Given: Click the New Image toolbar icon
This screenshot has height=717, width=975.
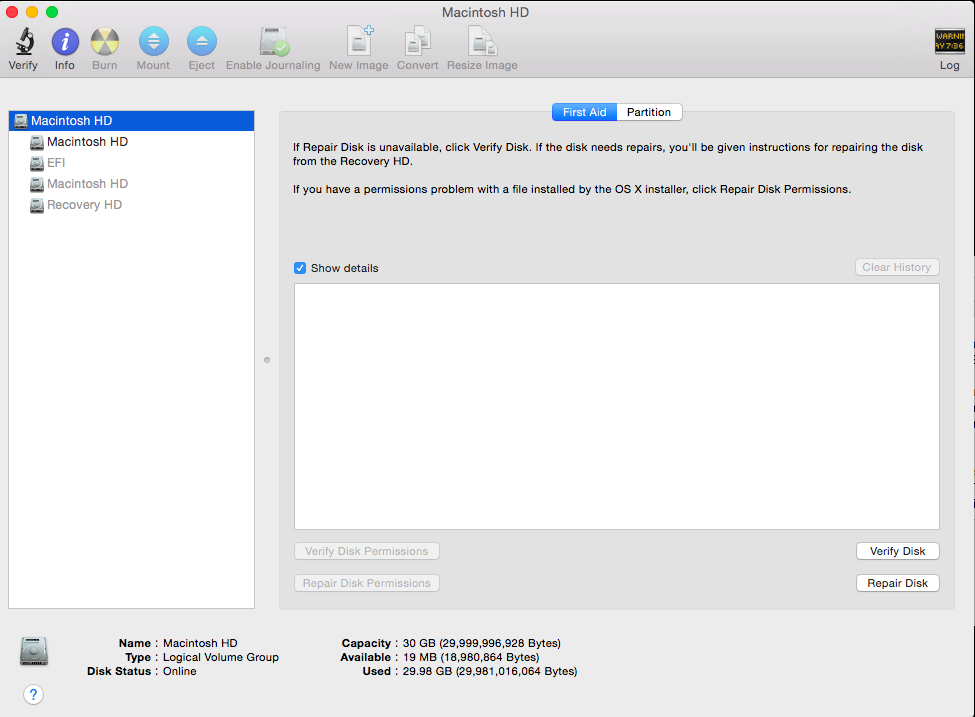Looking at the screenshot, I should [358, 42].
